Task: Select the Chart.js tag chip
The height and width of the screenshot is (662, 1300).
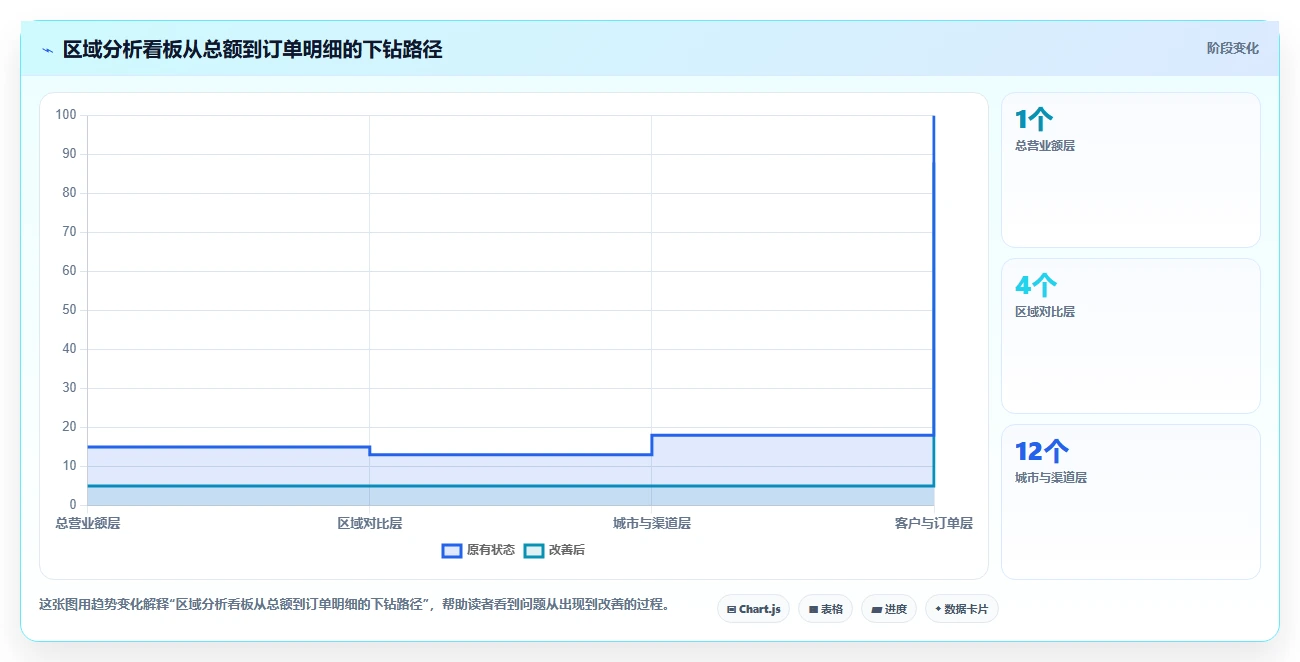Action: click(754, 609)
